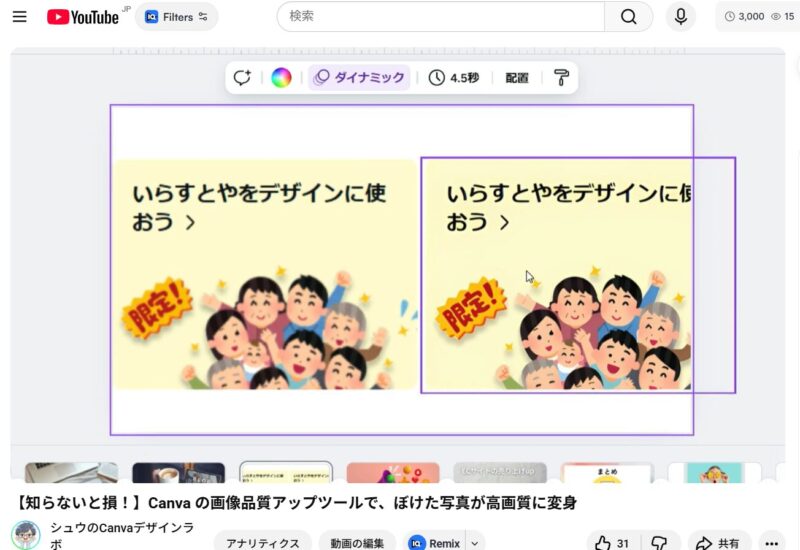
Task: Click the 検索 search field
Action: click(x=441, y=16)
